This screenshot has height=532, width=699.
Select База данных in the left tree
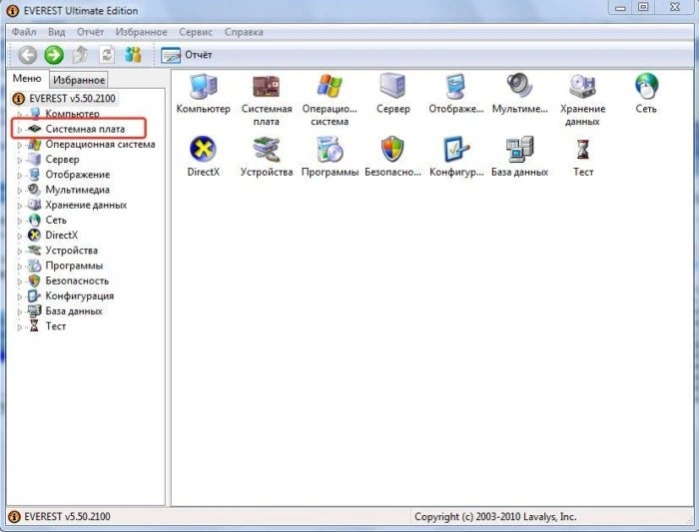pyautogui.click(x=74, y=311)
